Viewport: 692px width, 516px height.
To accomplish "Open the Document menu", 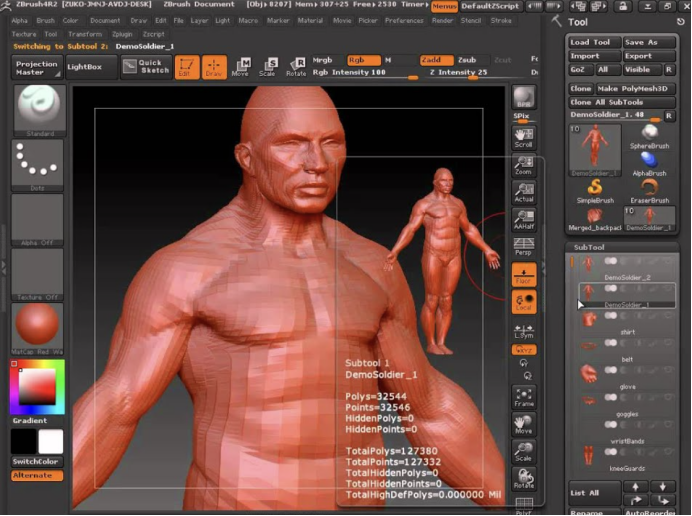I will click(105, 21).
